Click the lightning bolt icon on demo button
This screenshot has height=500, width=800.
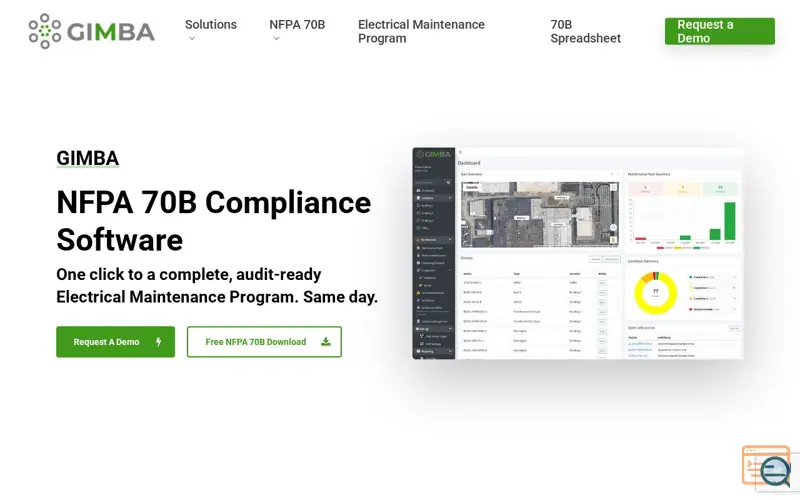pos(159,342)
